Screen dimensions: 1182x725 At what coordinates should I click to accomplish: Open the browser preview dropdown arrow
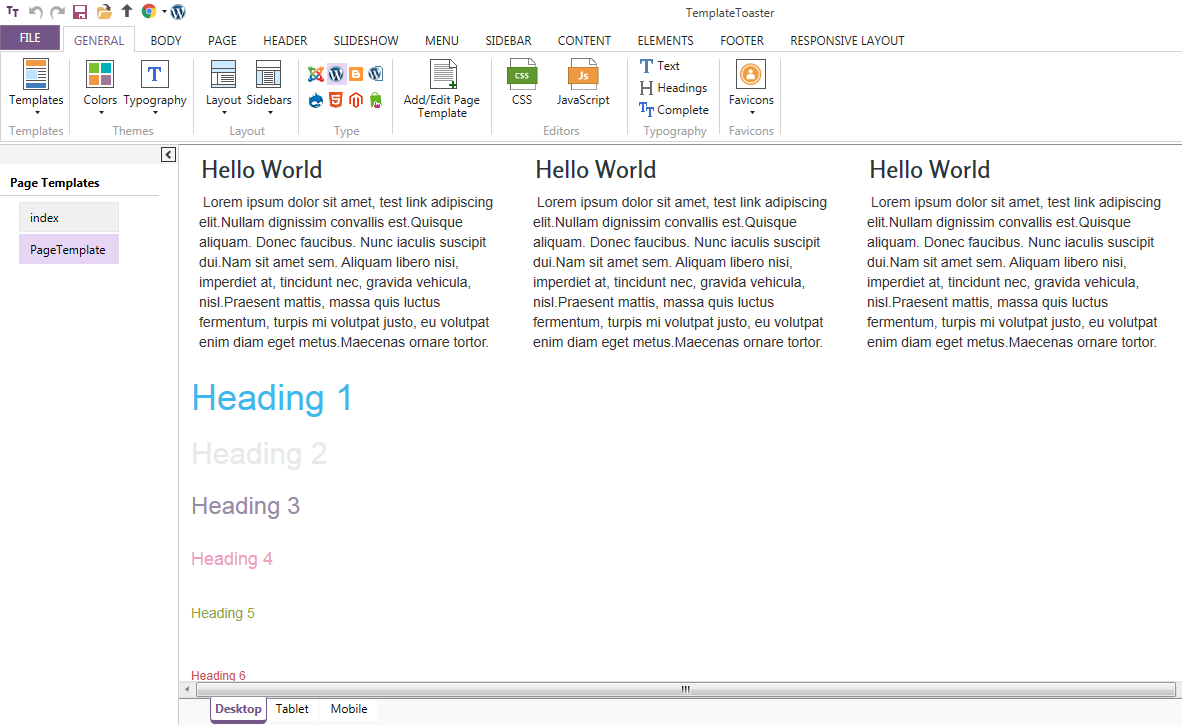[164, 11]
